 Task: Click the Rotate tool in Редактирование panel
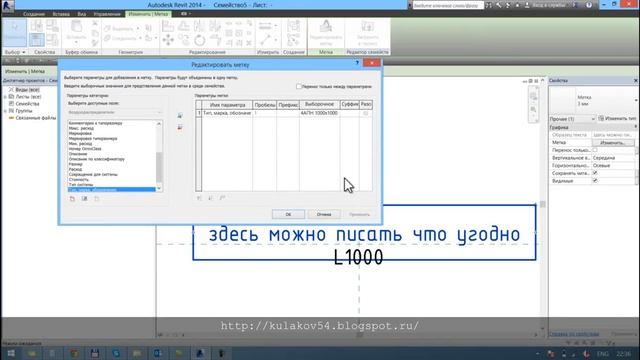click(x=200, y=40)
